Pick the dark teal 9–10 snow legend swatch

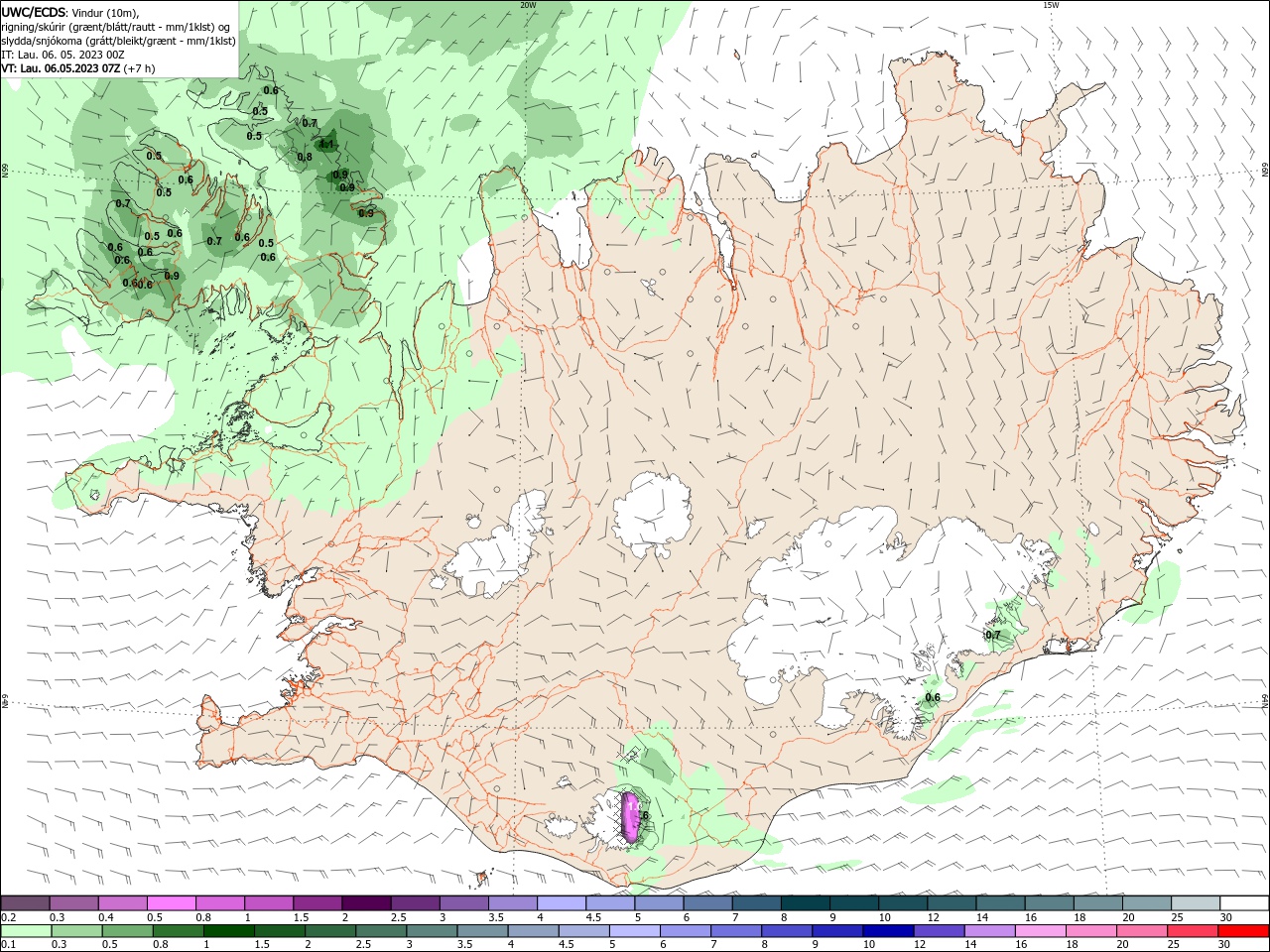coord(853,902)
